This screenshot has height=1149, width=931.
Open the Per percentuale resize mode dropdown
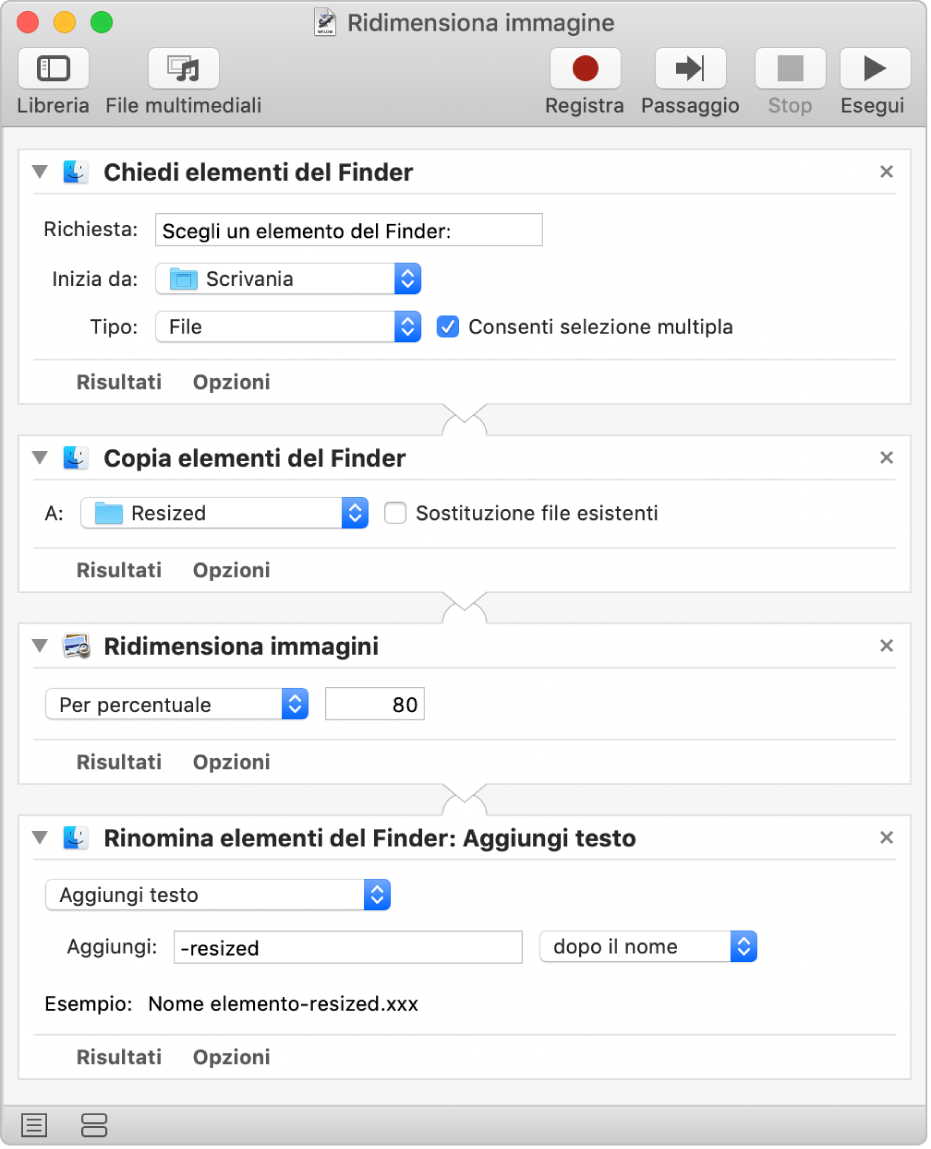tap(176, 704)
